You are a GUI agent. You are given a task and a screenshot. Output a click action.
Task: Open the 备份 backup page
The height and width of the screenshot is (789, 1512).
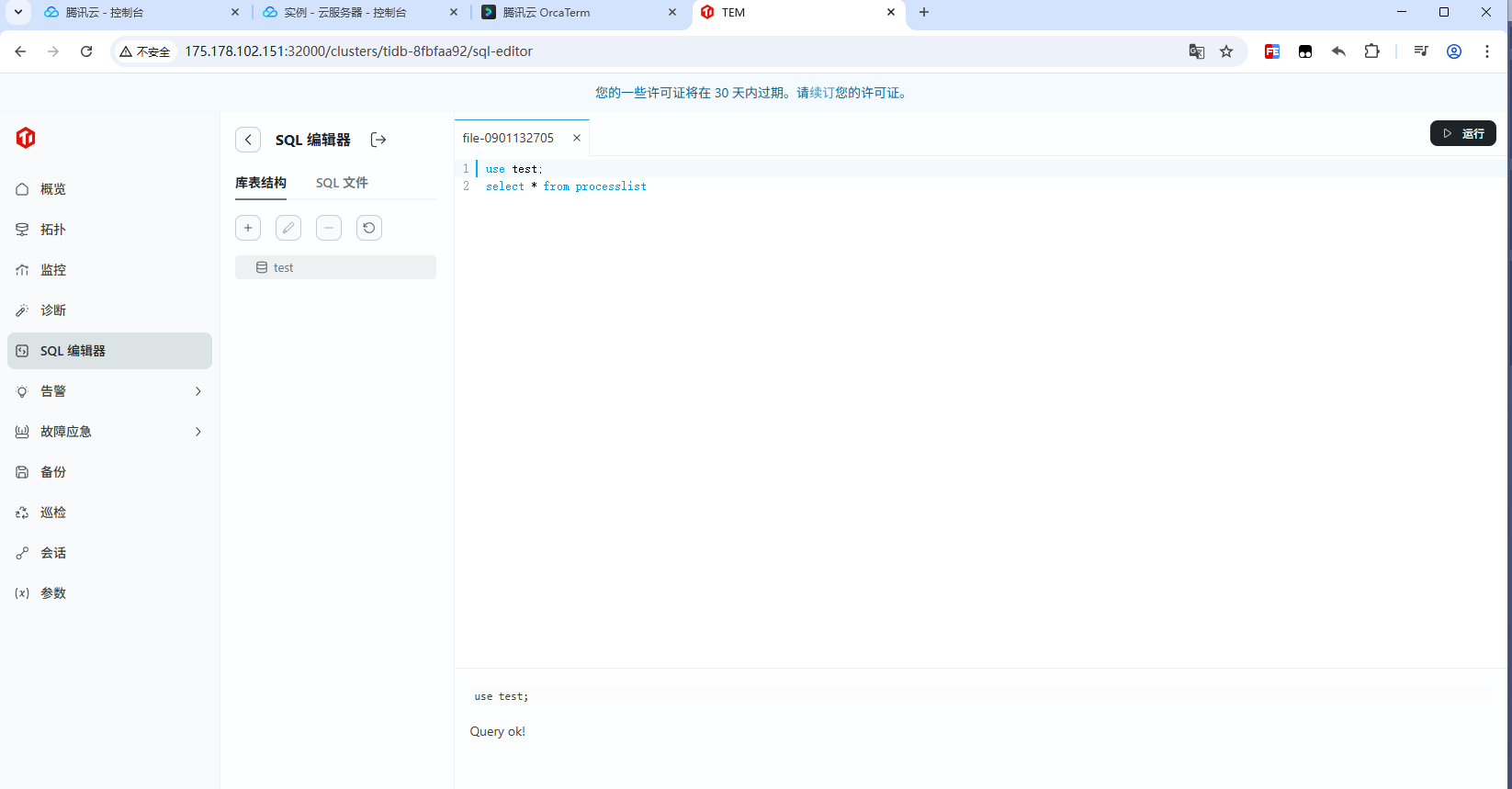[x=109, y=472]
